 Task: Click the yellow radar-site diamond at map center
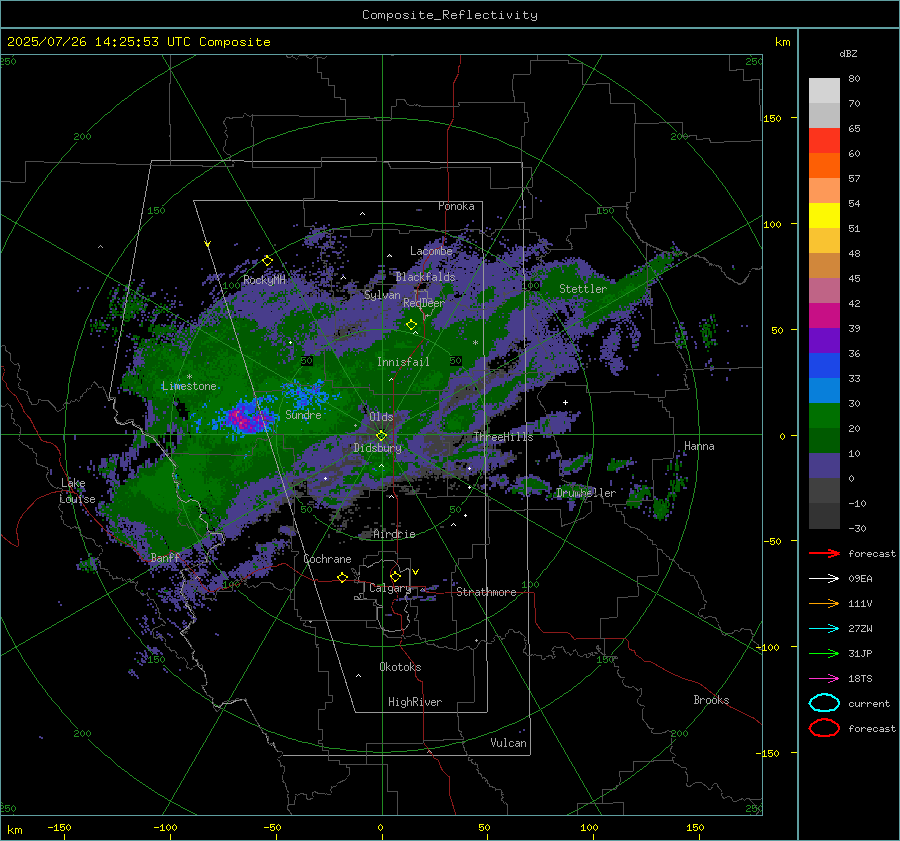pyautogui.click(x=382, y=436)
